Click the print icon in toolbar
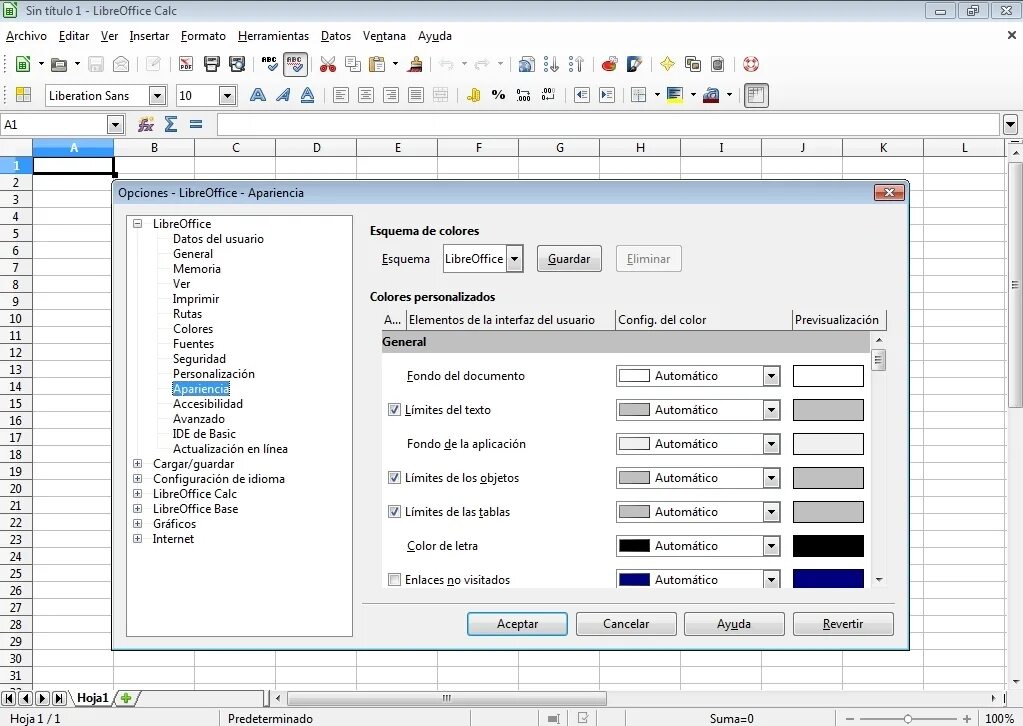1023x726 pixels. 211,64
